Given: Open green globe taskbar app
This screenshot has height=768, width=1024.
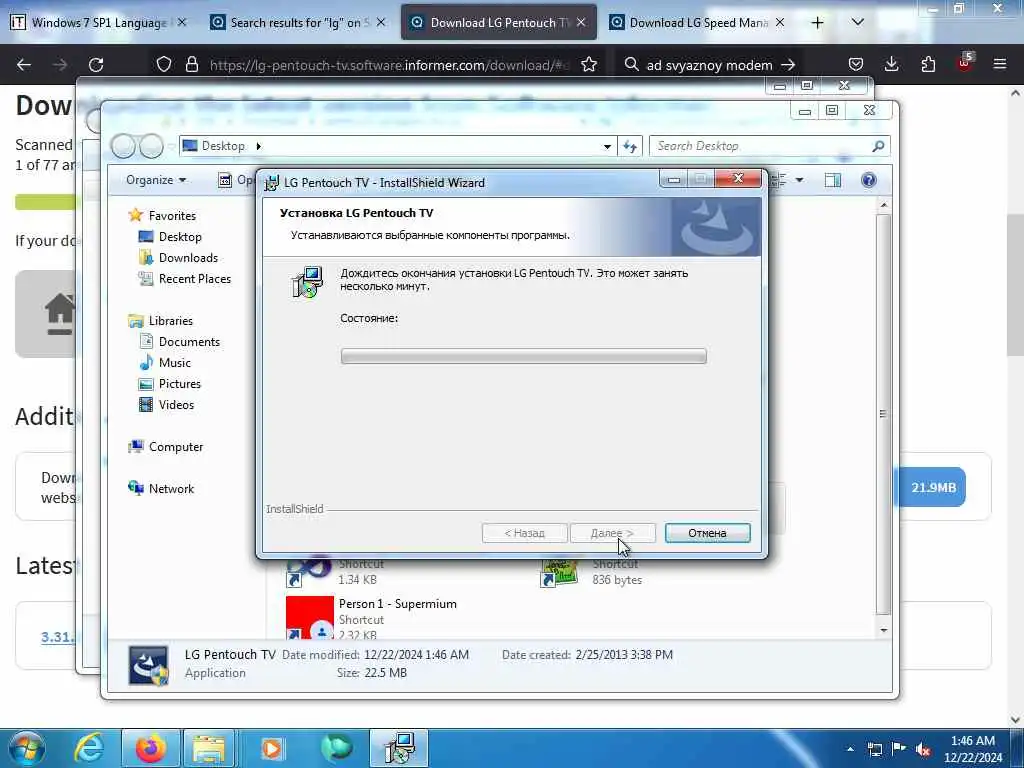Looking at the screenshot, I should pyautogui.click(x=336, y=748).
